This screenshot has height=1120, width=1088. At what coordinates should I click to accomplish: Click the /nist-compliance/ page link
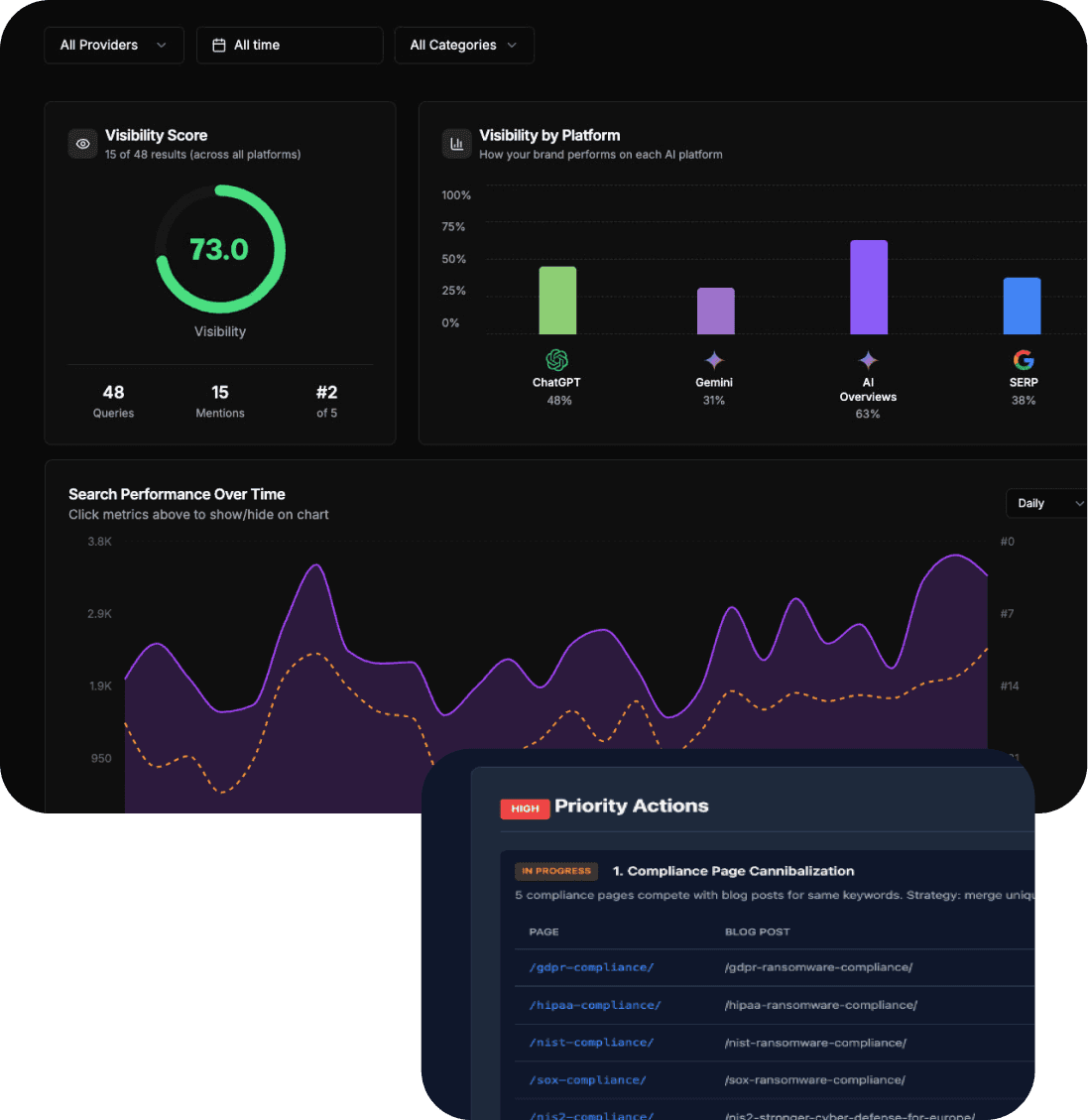pyautogui.click(x=591, y=1043)
